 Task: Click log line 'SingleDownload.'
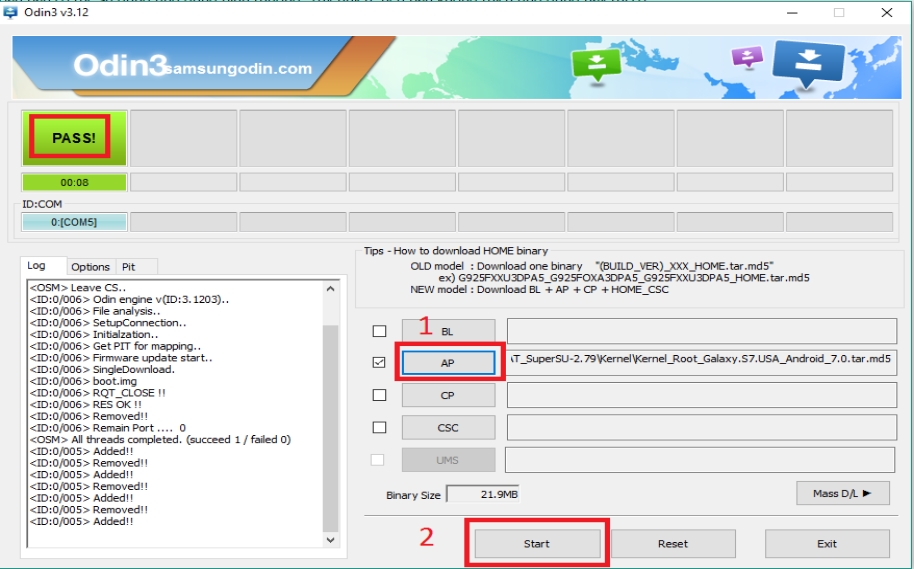point(103,370)
